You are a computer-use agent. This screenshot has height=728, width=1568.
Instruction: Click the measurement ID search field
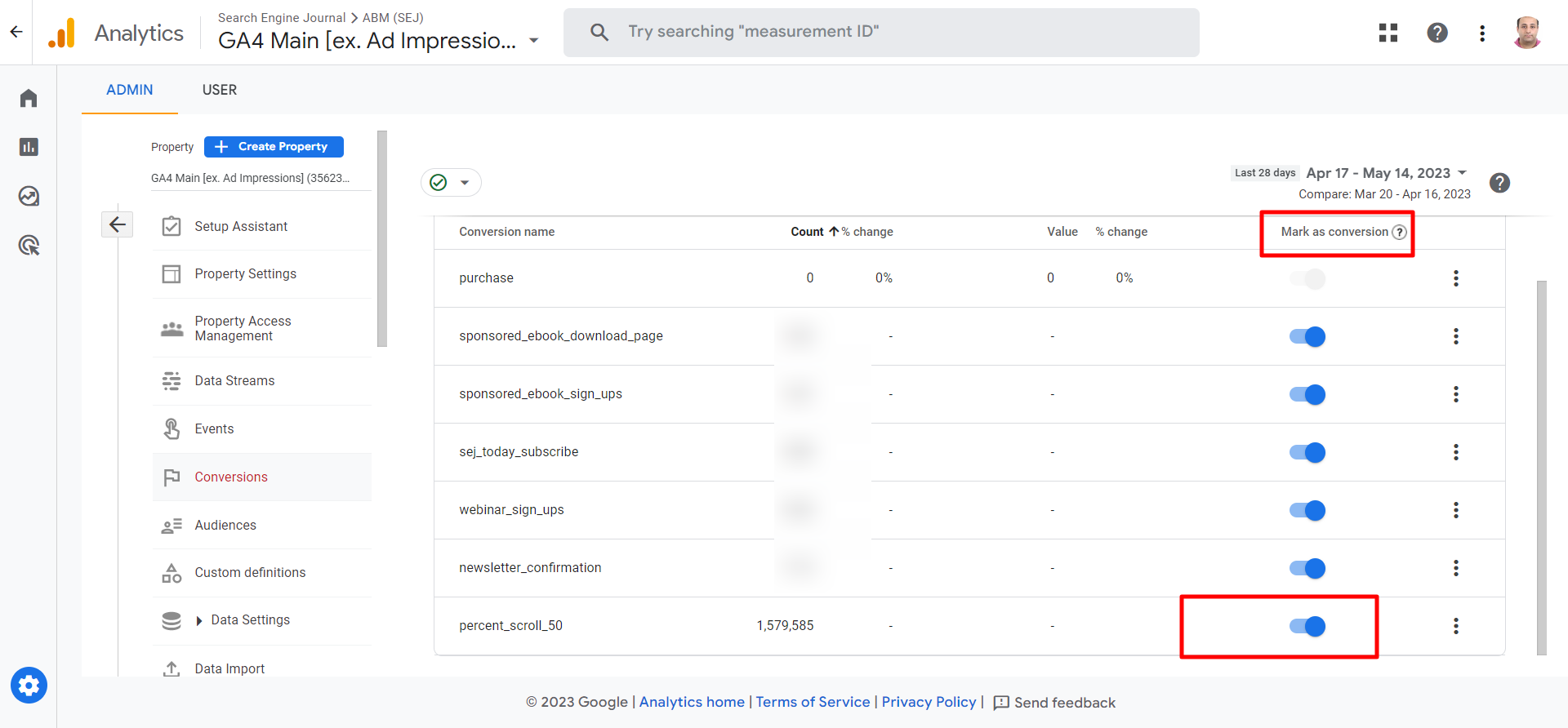click(x=881, y=32)
